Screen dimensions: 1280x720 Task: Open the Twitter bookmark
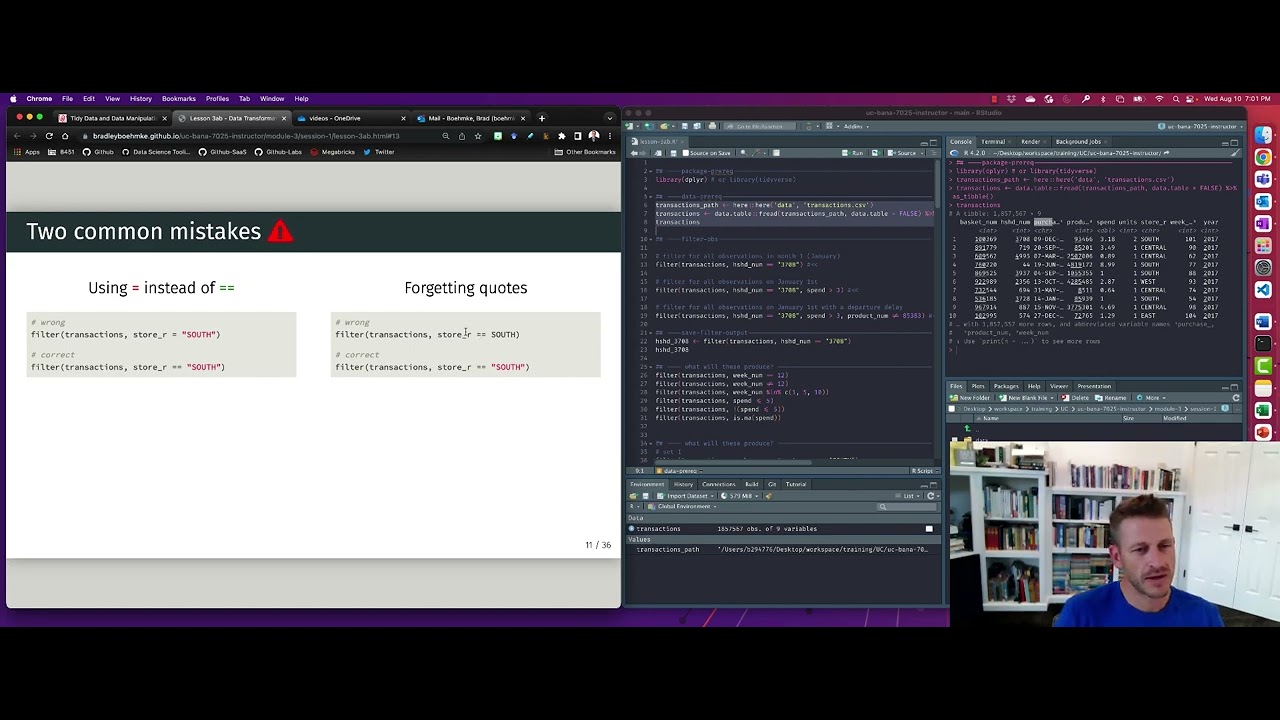[x=379, y=152]
